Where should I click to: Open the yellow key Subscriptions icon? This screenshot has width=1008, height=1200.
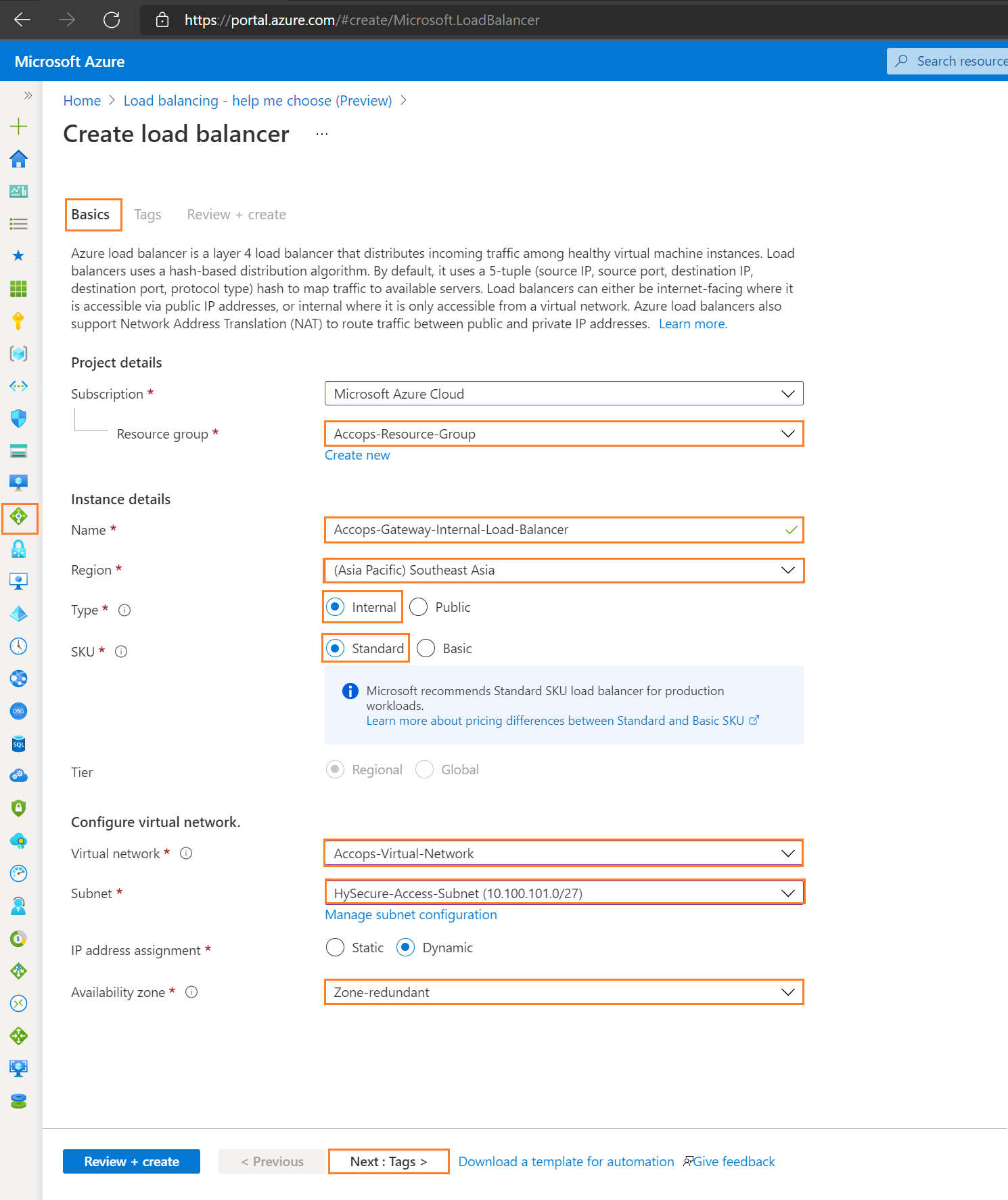(x=18, y=321)
